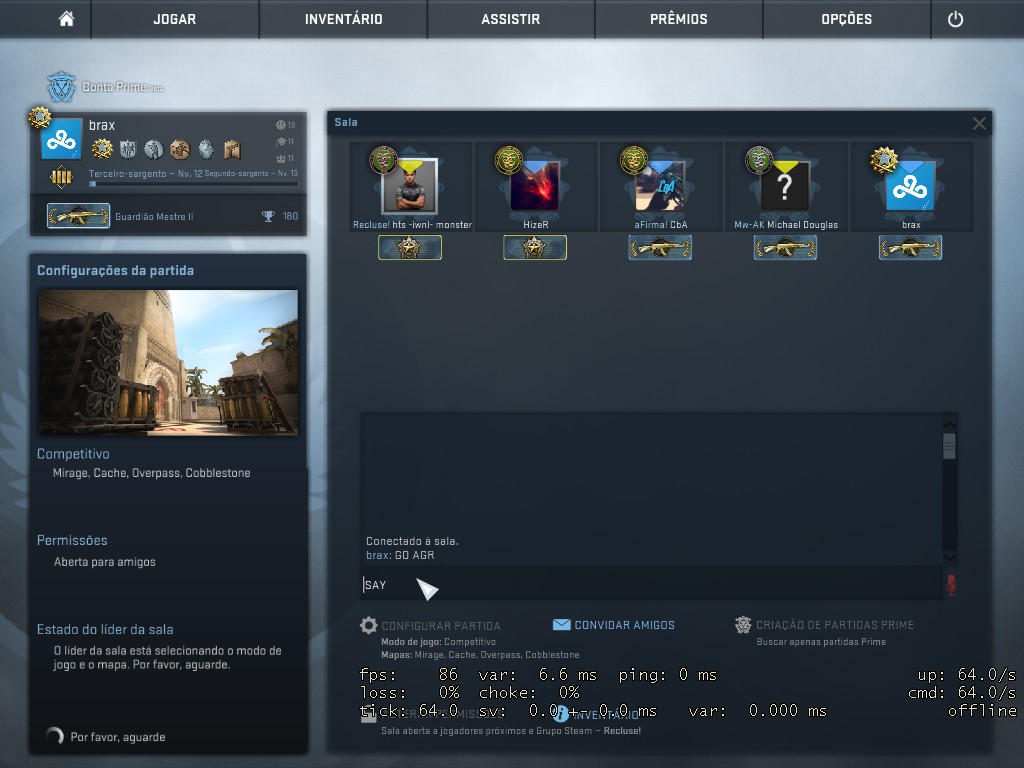Click the rank badge under HizeR
Viewport: 1024px width, 768px height.
[535, 248]
